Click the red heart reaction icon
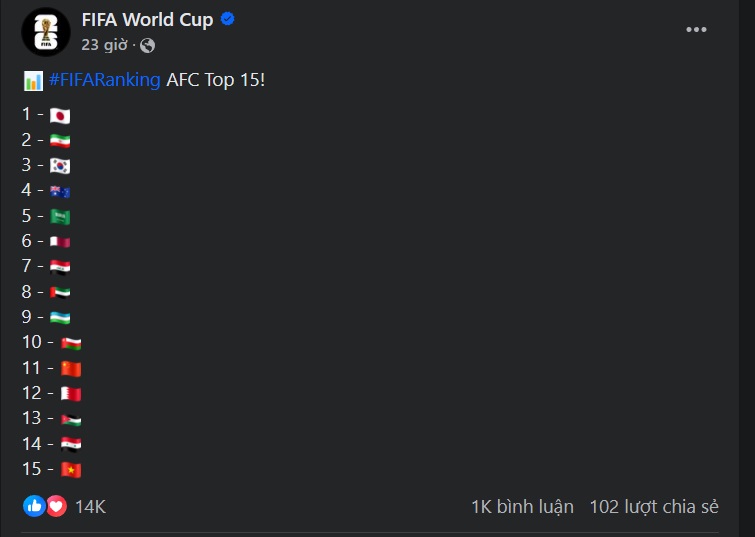The height and width of the screenshot is (537, 755). (56, 506)
